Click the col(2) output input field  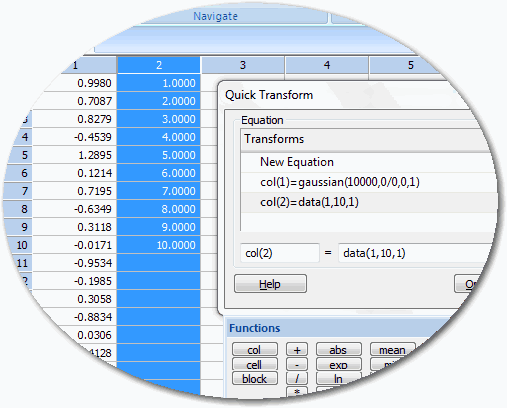[280, 253]
